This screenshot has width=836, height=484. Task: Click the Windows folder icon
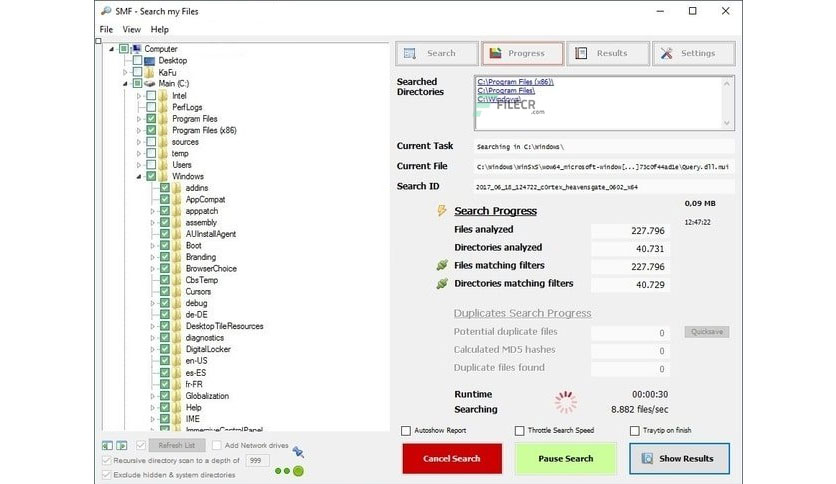point(163,176)
